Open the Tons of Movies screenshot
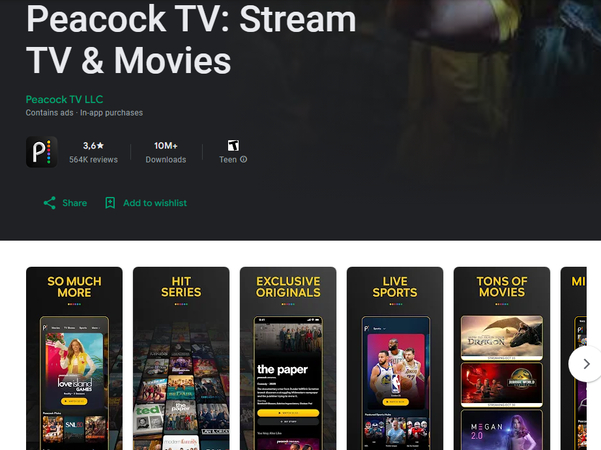 502,358
